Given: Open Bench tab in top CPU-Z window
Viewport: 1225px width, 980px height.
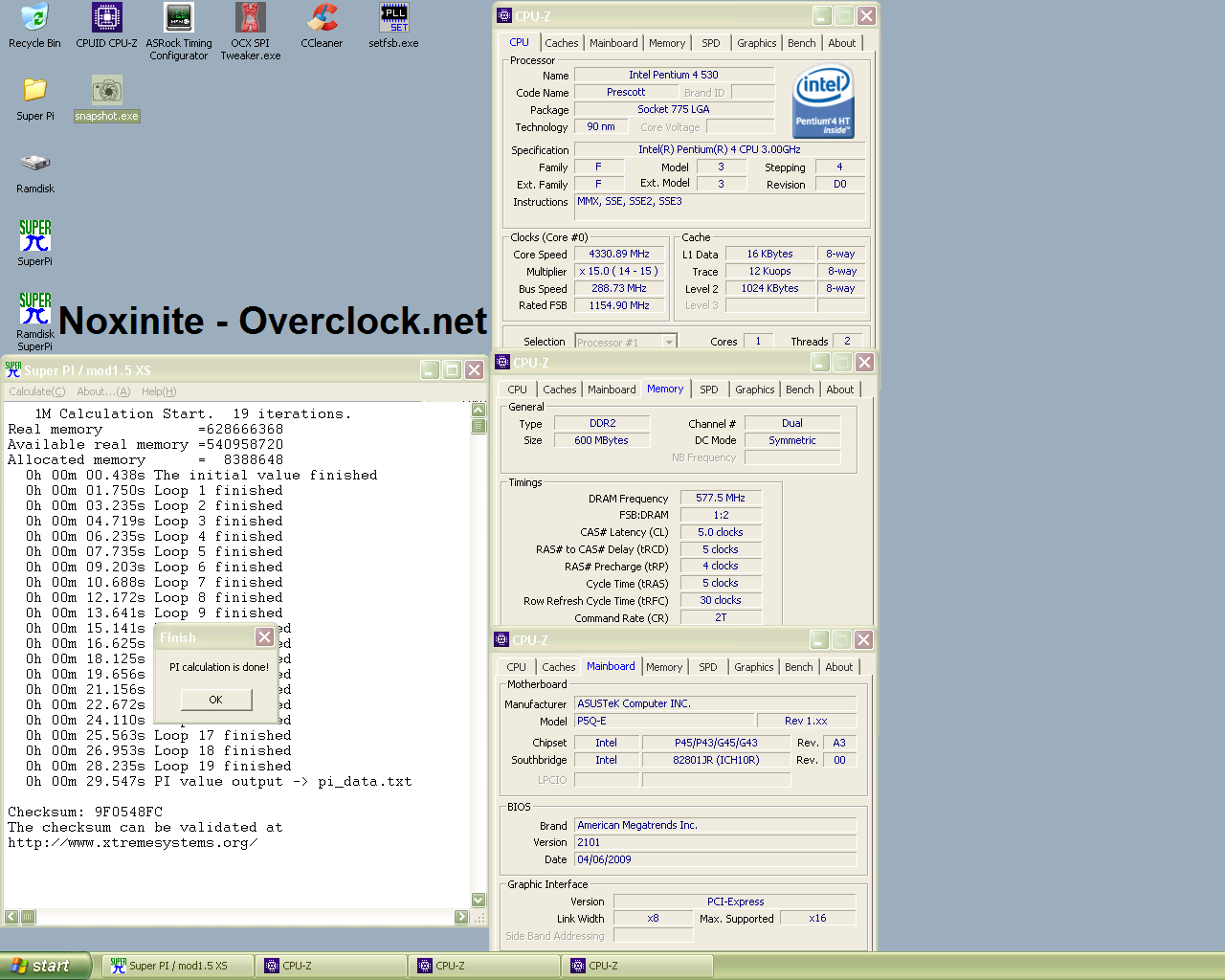Looking at the screenshot, I should (x=802, y=43).
